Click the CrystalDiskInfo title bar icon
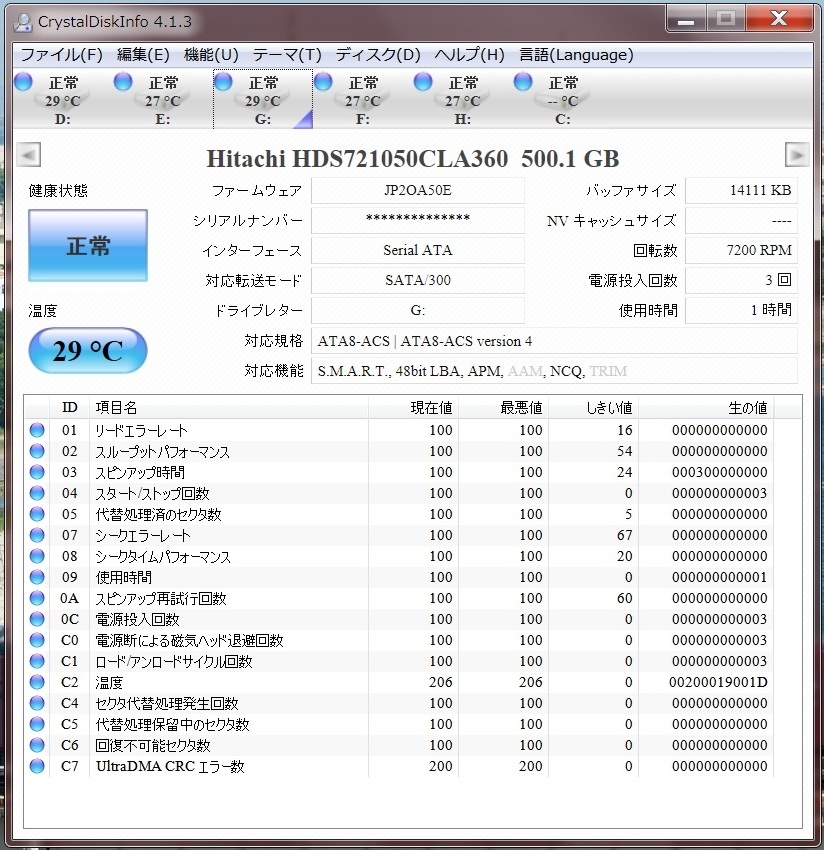The height and width of the screenshot is (850, 824). 23,22
